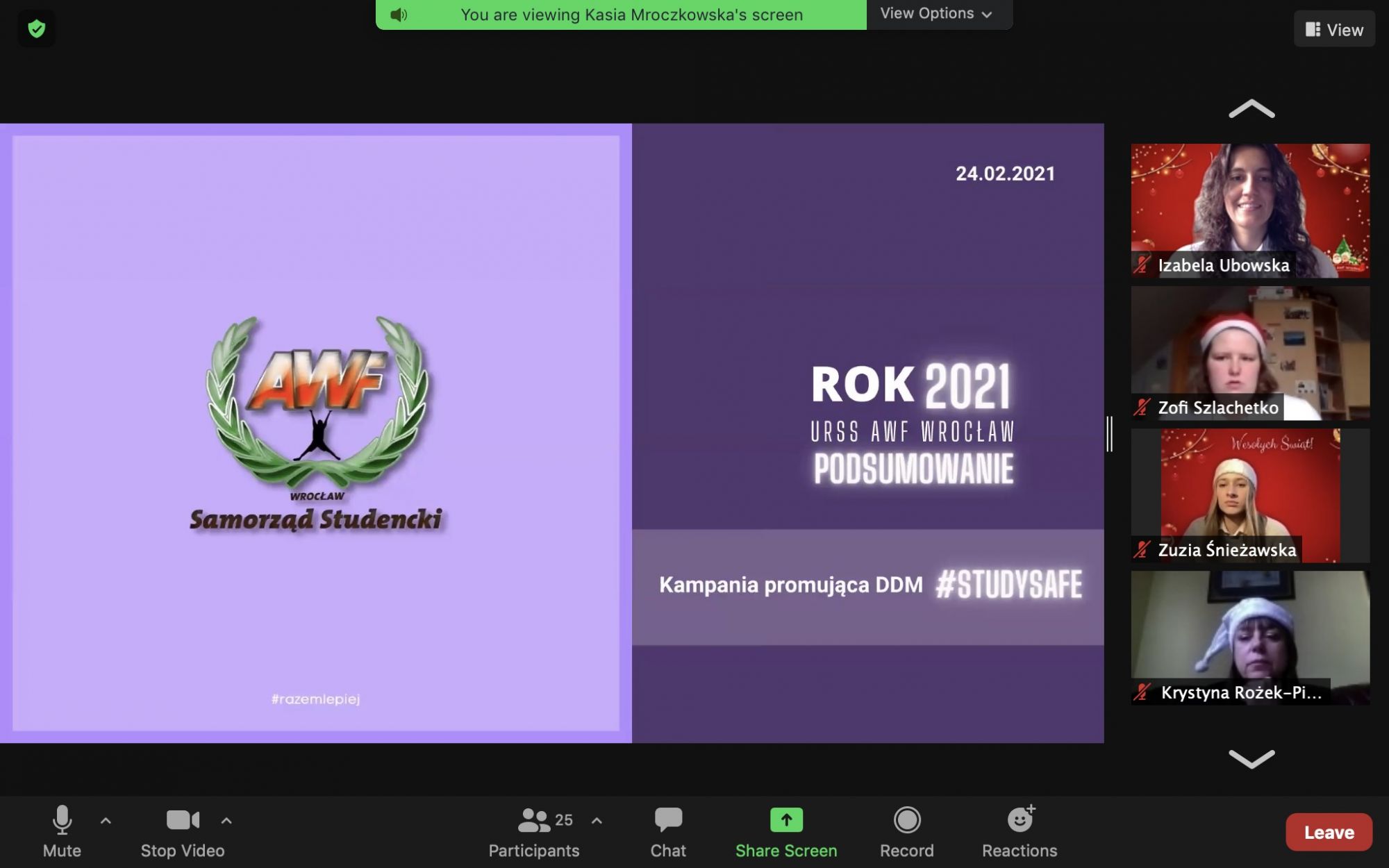Open the Reactions menu
Screen dimensions: 1389x868
tap(1020, 831)
